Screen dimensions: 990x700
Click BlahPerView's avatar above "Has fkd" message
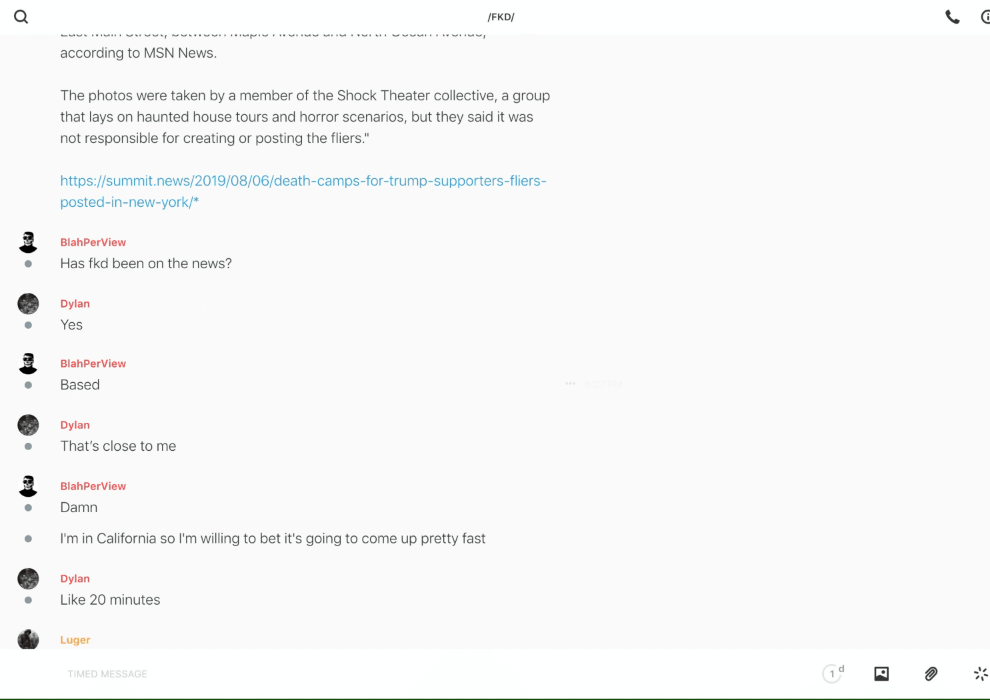click(28, 242)
